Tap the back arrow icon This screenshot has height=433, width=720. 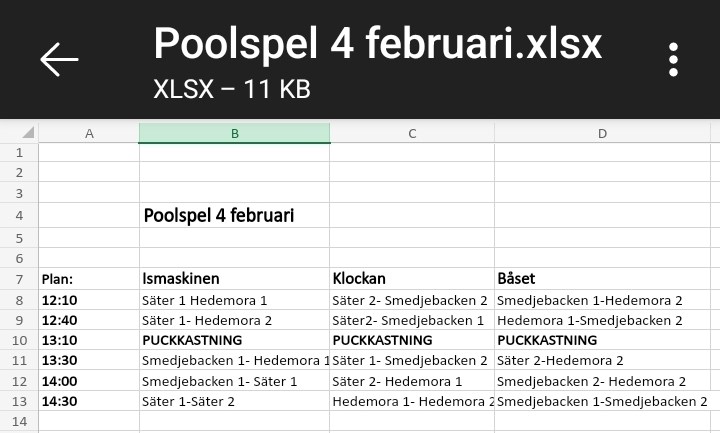59,59
